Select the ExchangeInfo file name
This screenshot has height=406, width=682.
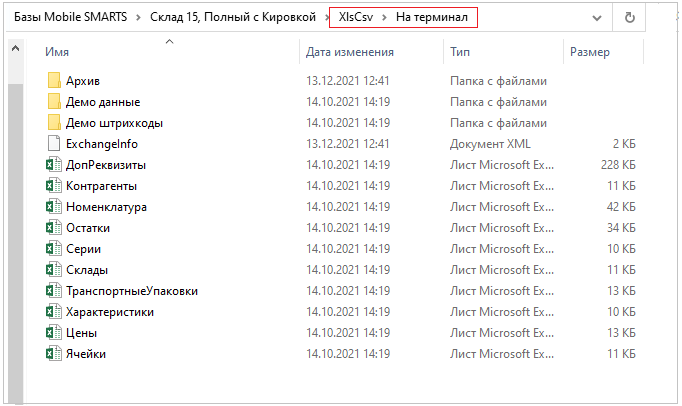pyautogui.click(x=102, y=144)
